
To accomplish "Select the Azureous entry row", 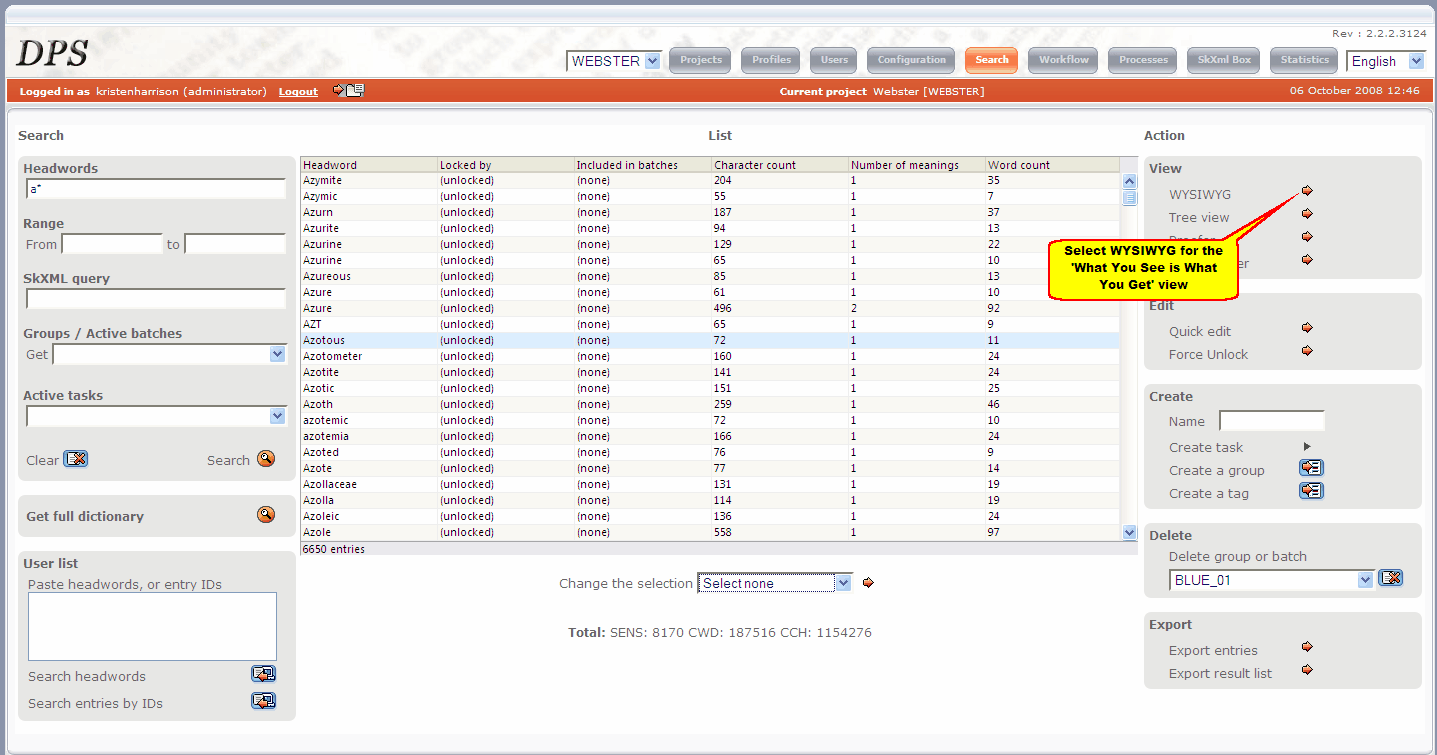I will [x=710, y=276].
